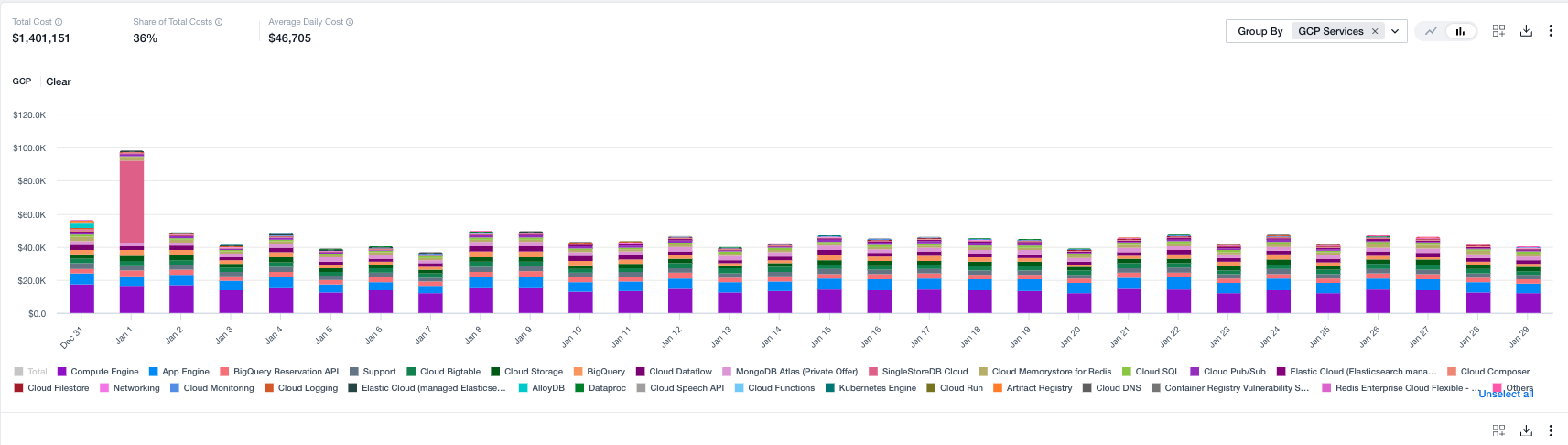Viewport: 1568px width, 445px height.
Task: Click the GCP filter label
Action: point(22,81)
